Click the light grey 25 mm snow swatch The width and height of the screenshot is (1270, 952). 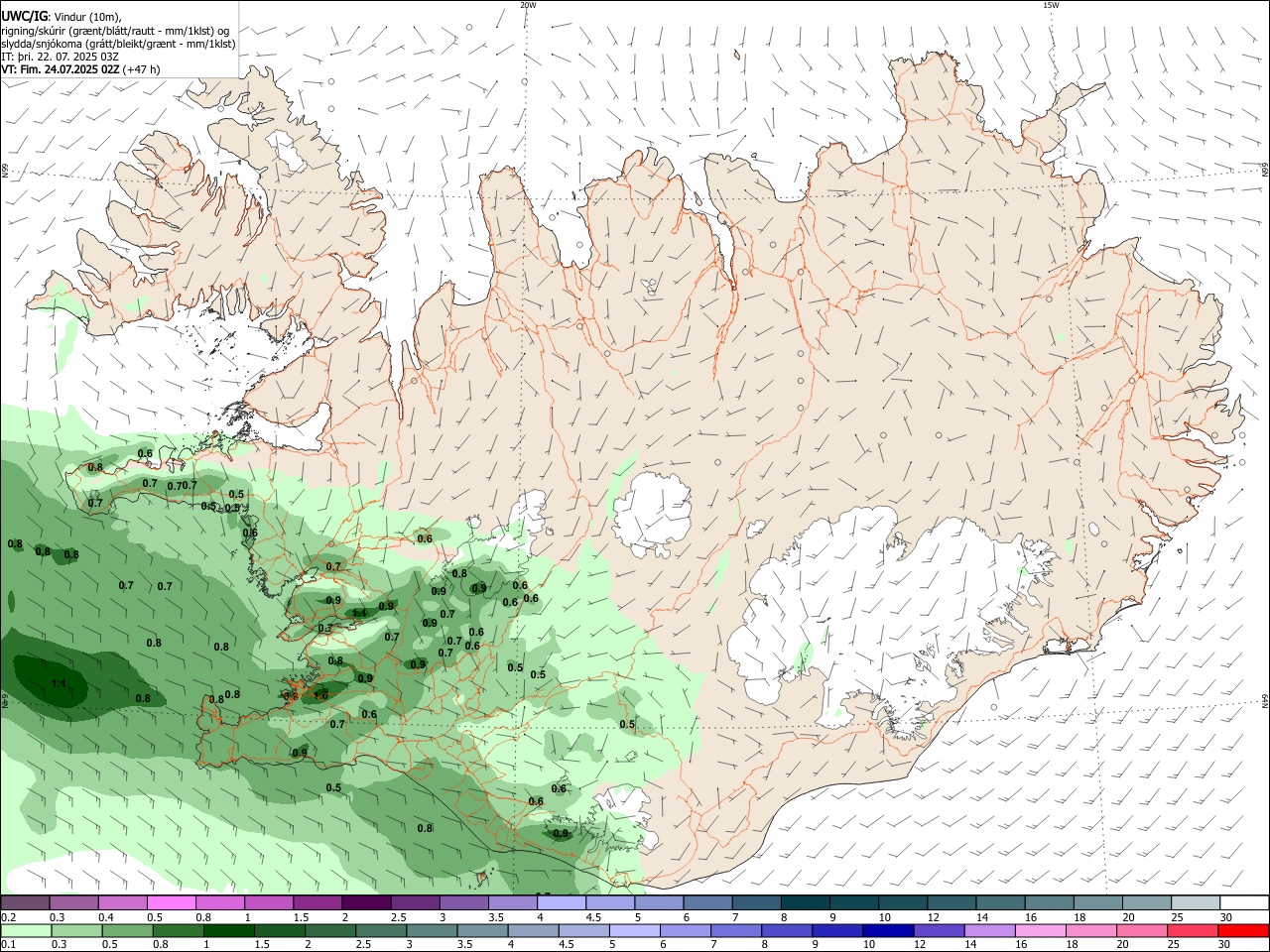(x=1194, y=902)
